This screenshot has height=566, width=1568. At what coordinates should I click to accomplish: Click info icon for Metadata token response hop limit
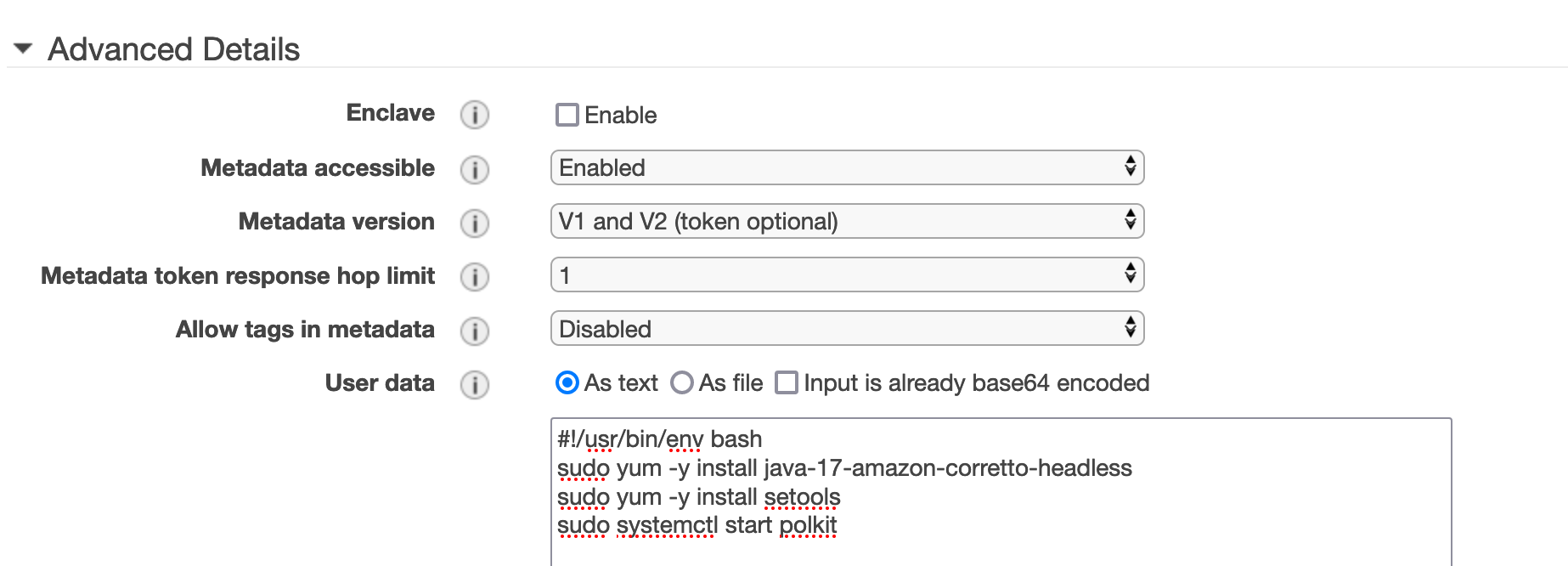coord(475,277)
